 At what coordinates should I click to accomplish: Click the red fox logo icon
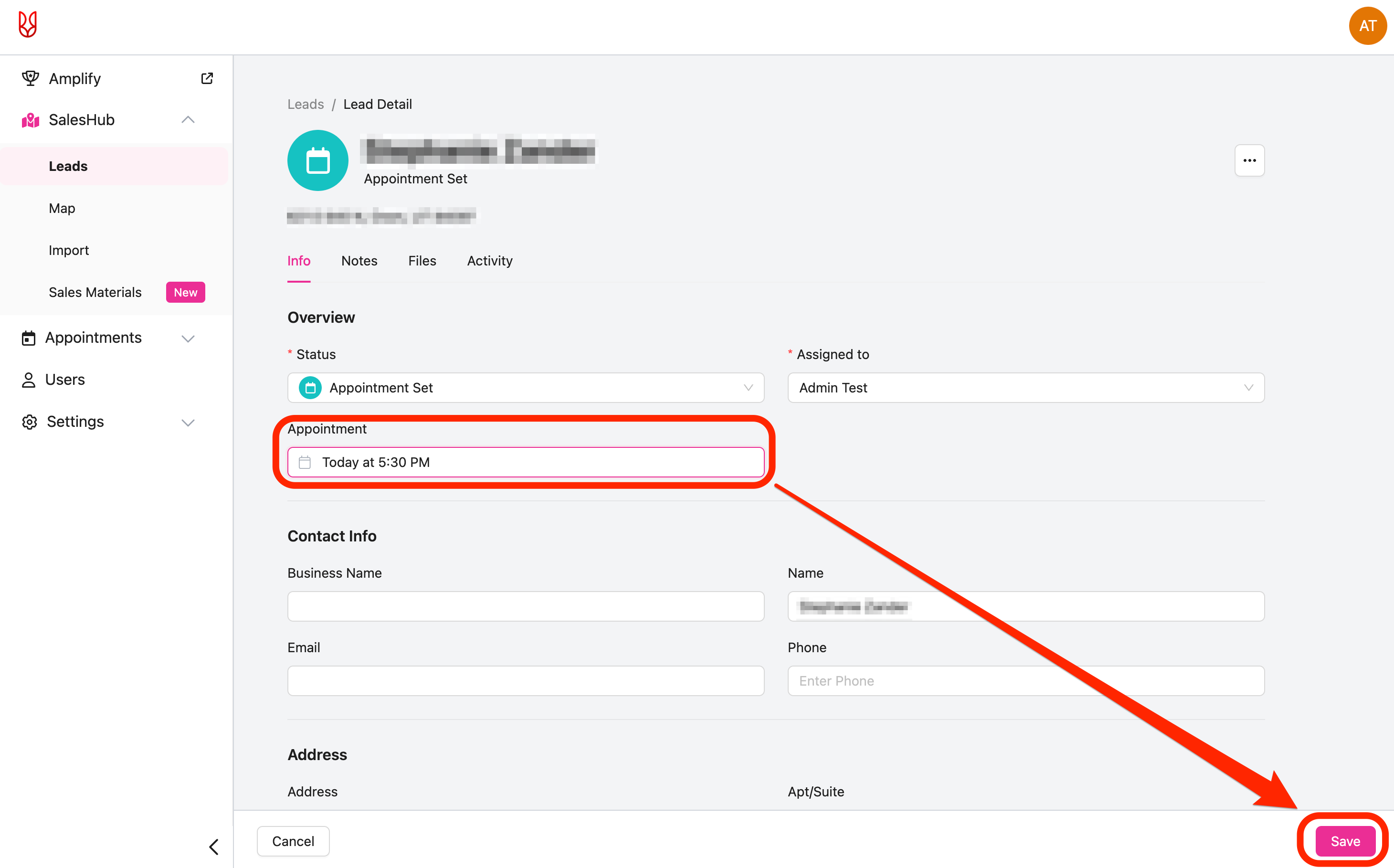coord(28,25)
